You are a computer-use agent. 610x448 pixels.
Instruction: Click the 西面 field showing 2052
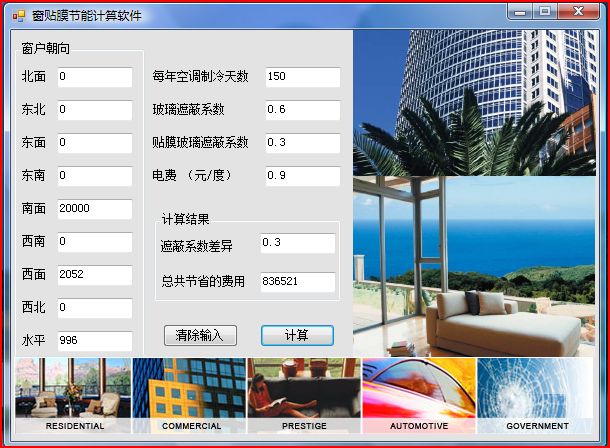pos(95,275)
